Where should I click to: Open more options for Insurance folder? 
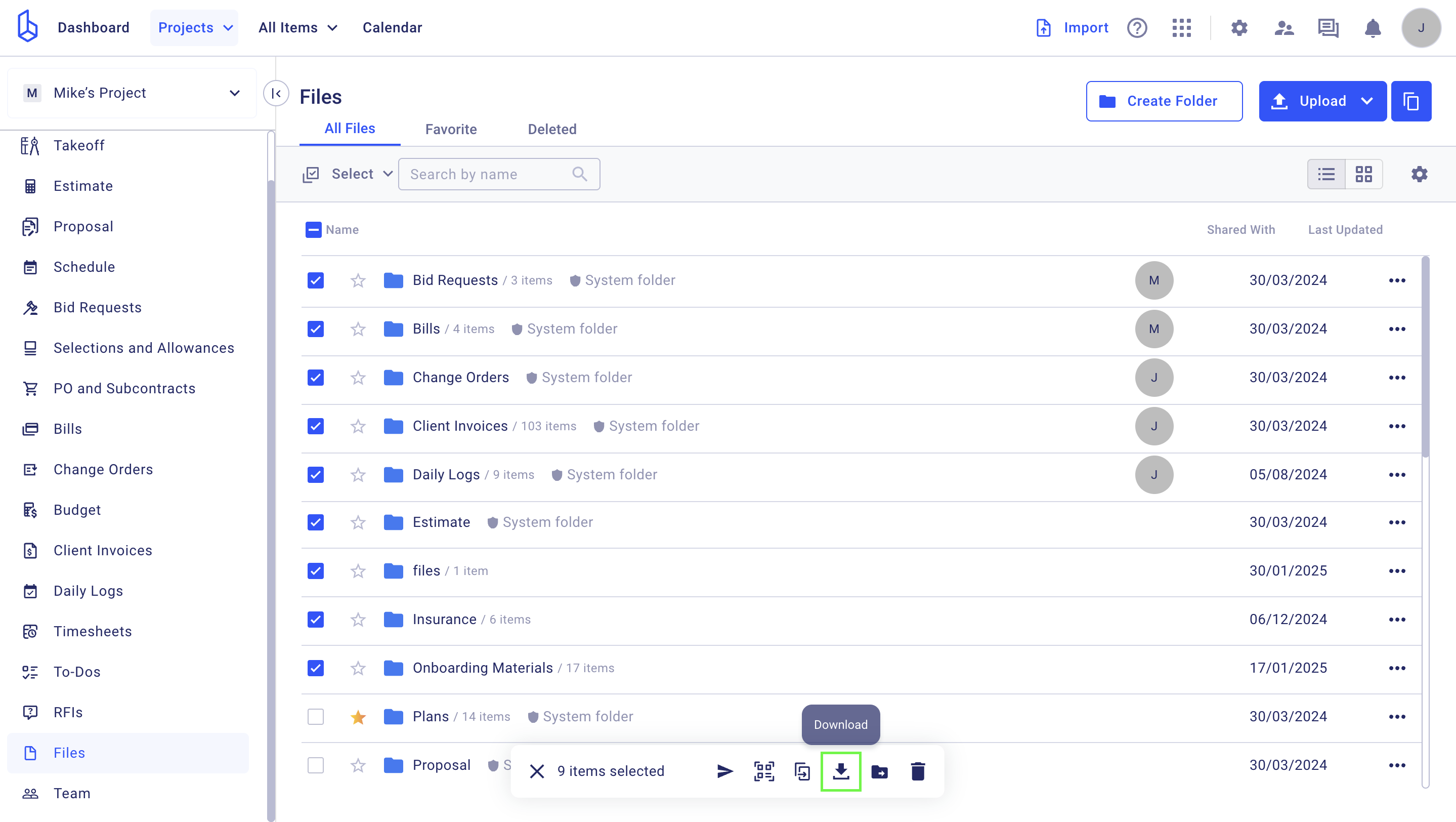tap(1397, 620)
